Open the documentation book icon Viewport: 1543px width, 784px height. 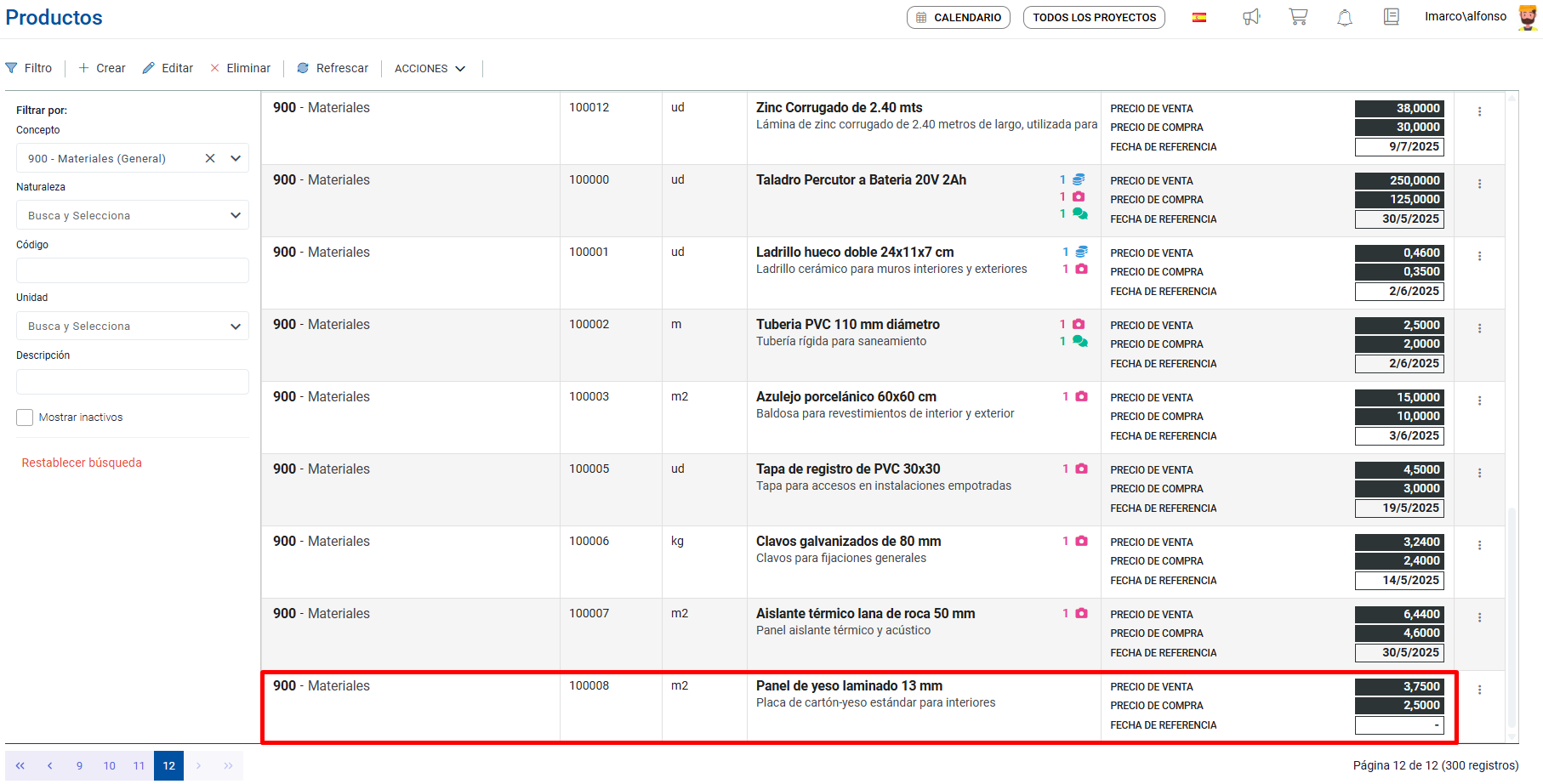1392,17
